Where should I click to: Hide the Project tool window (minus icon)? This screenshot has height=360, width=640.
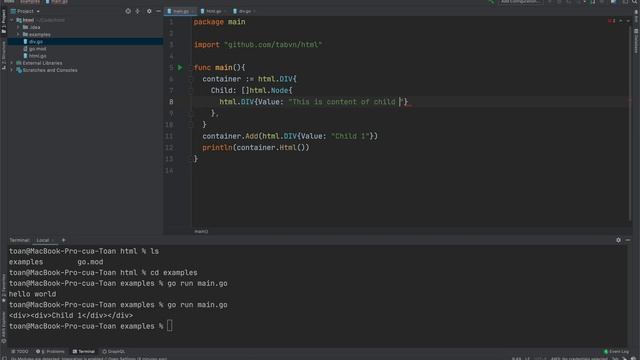tap(158, 11)
